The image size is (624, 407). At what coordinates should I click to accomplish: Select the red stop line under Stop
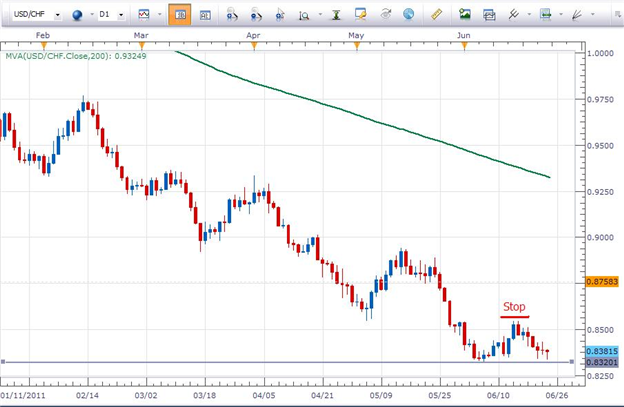515,317
